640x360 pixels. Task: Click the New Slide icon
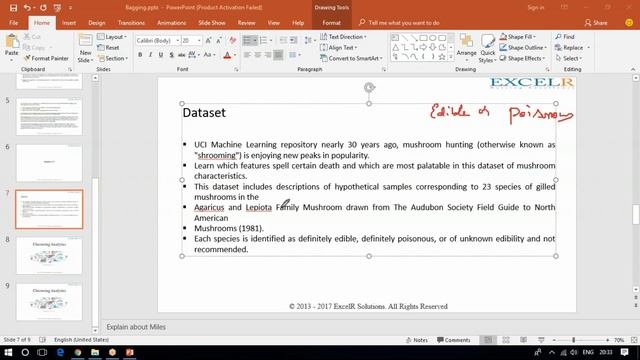coord(85,41)
